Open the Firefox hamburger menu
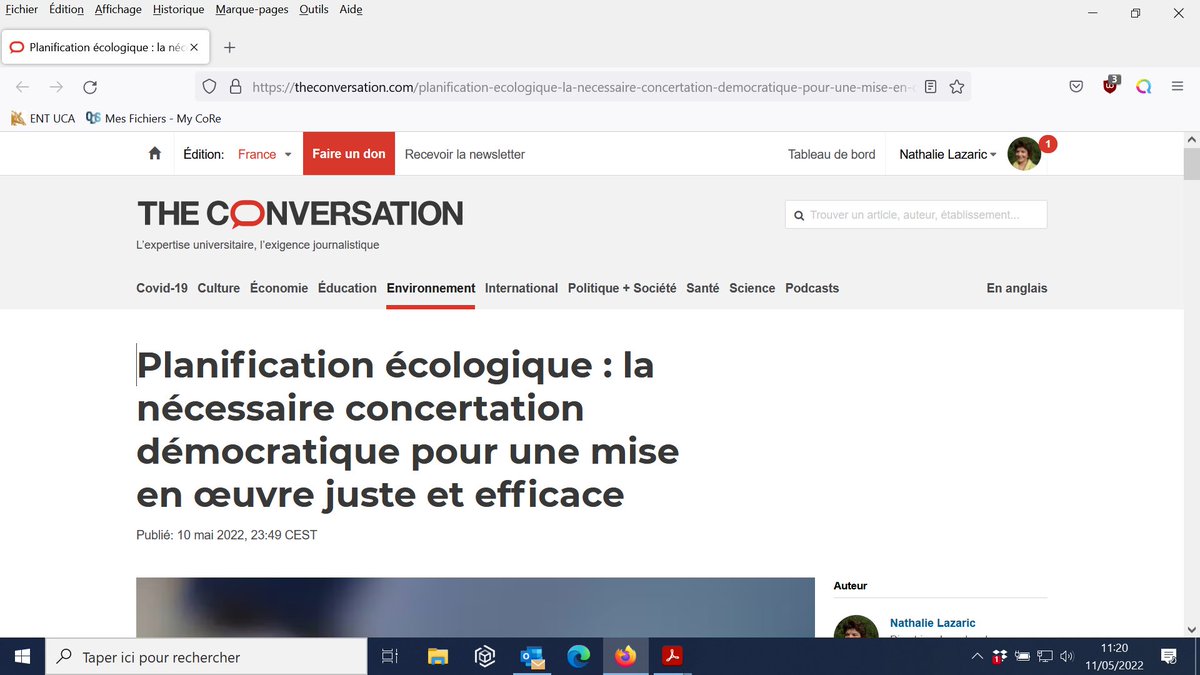Image resolution: width=1200 pixels, height=675 pixels. click(1177, 87)
